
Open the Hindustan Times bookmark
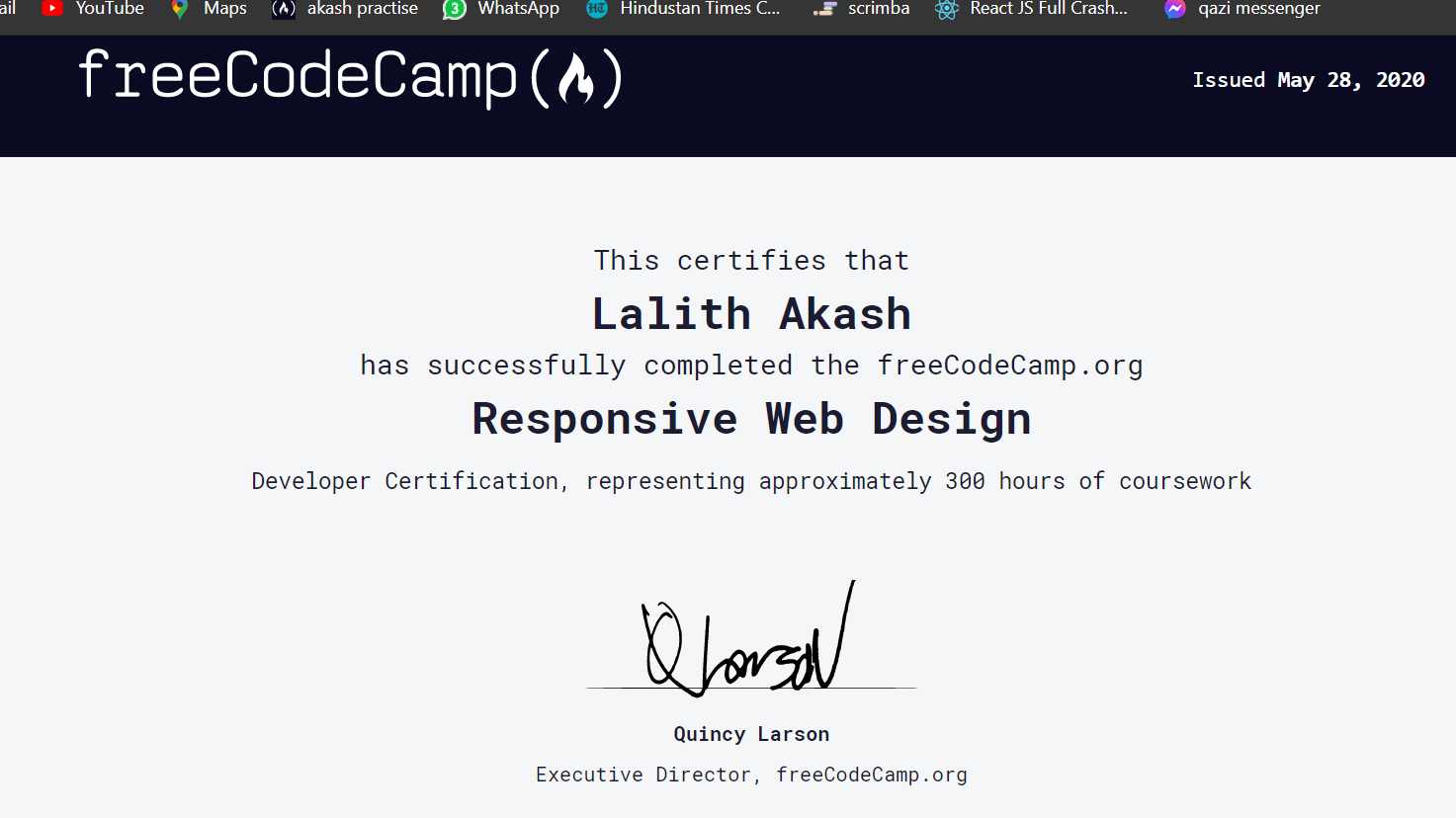[683, 9]
